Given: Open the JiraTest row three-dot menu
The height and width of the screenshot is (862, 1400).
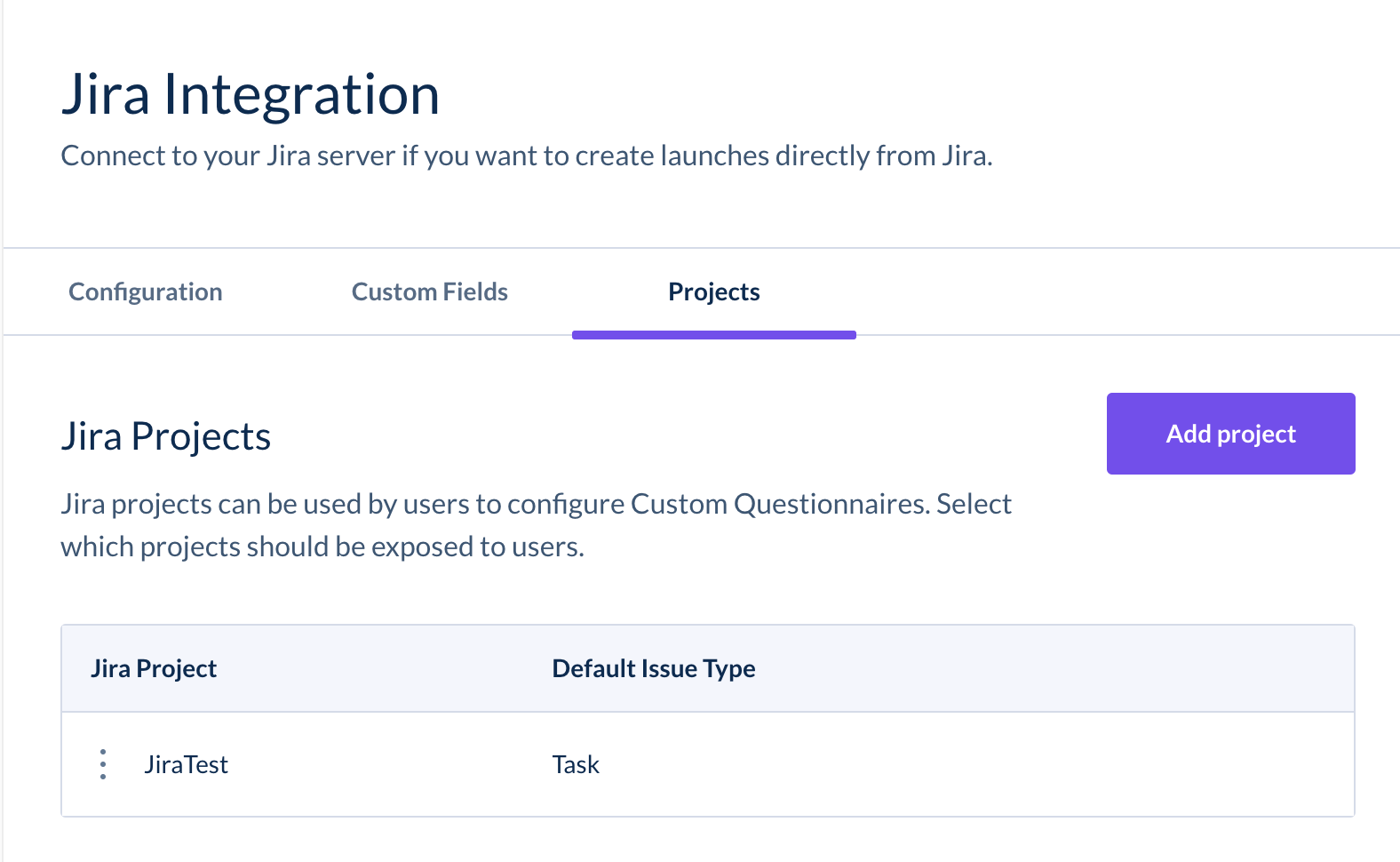Looking at the screenshot, I should 103,764.
